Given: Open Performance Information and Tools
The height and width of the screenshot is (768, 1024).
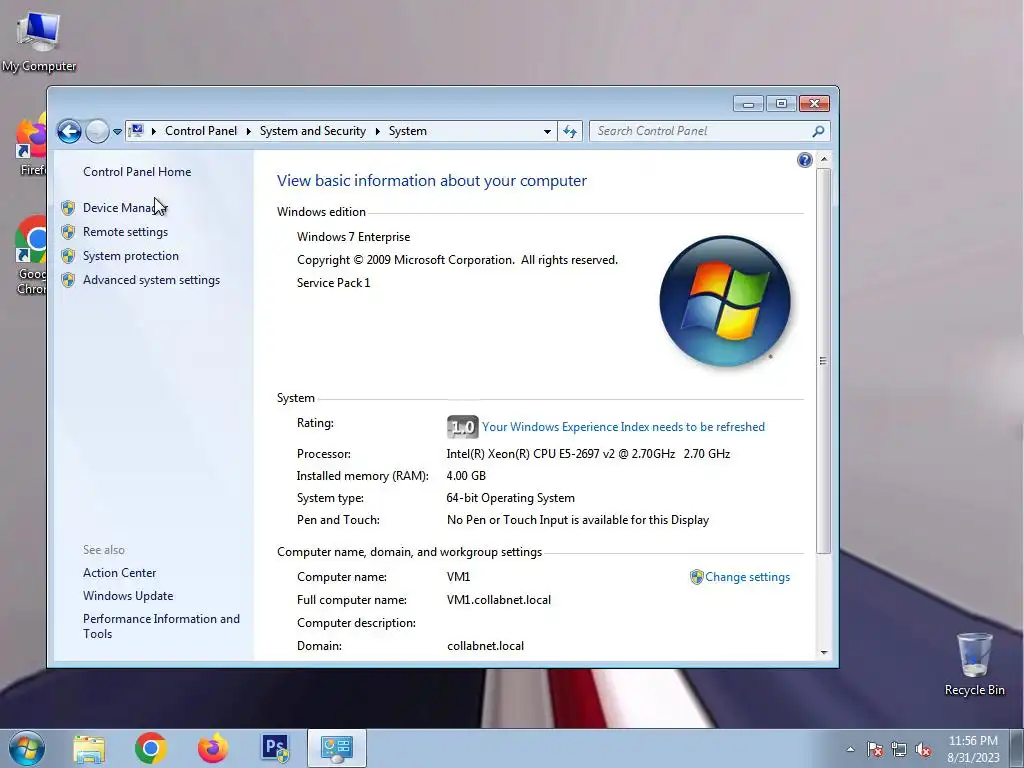Looking at the screenshot, I should 161,626.
